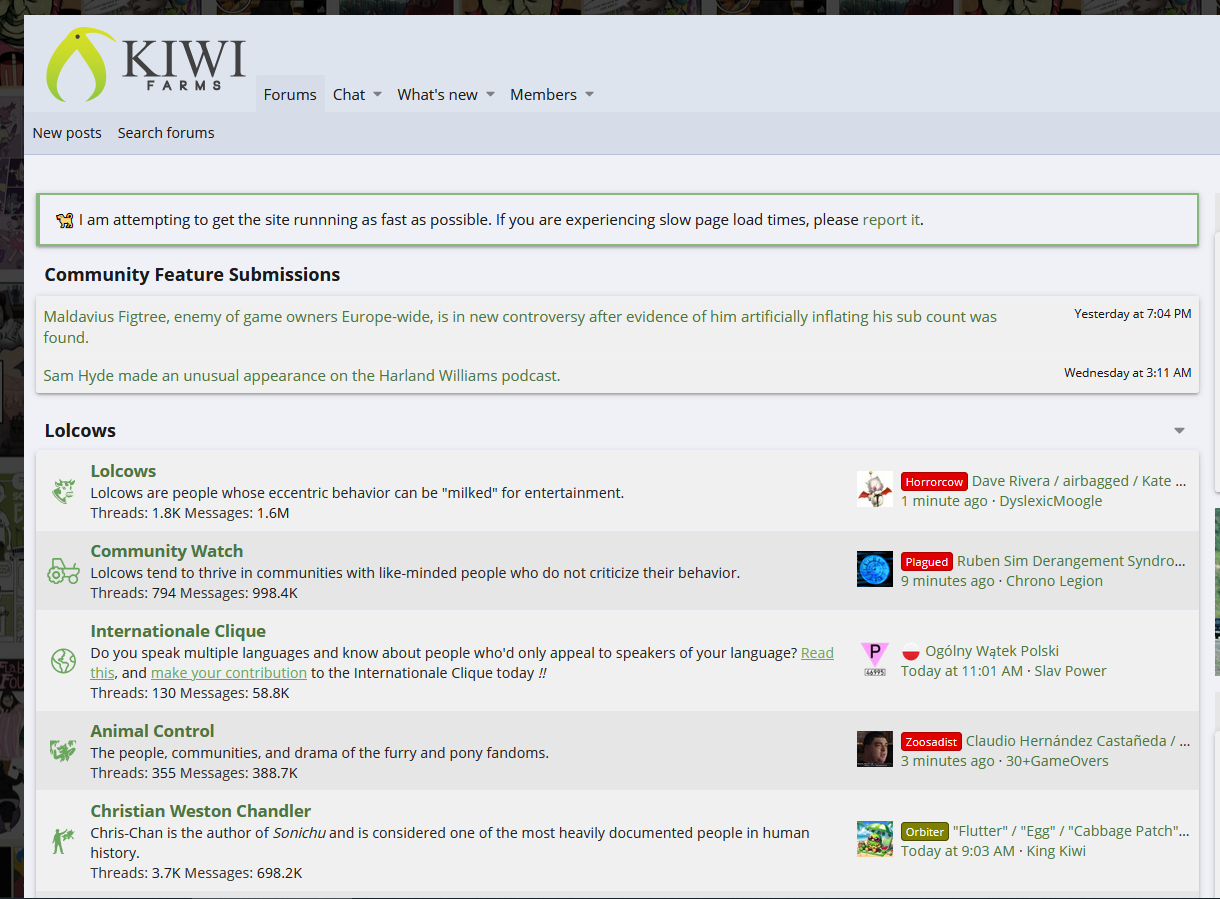Open the Claudio Hernández Castañeda thread

(x=1078, y=741)
